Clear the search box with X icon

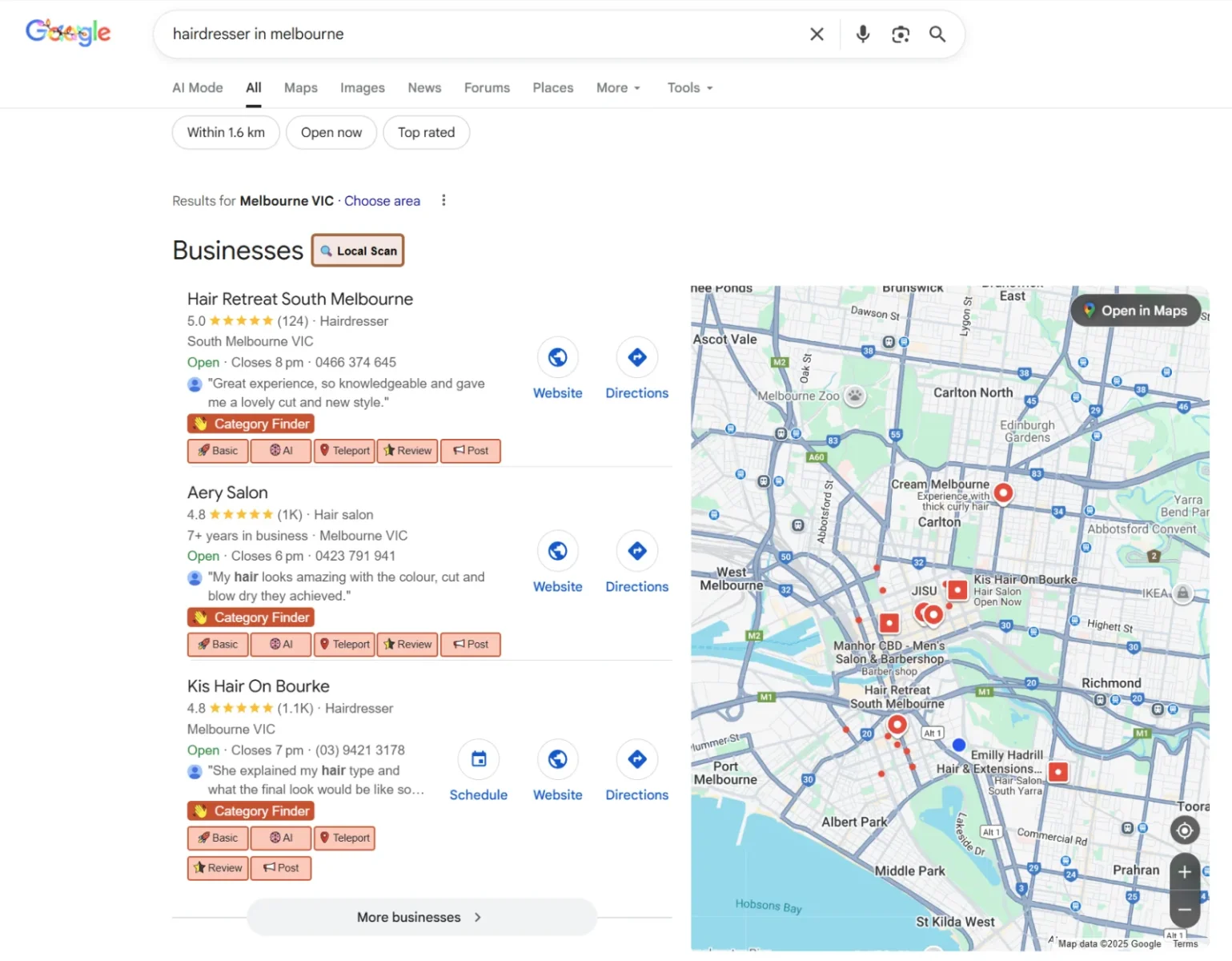(x=817, y=34)
